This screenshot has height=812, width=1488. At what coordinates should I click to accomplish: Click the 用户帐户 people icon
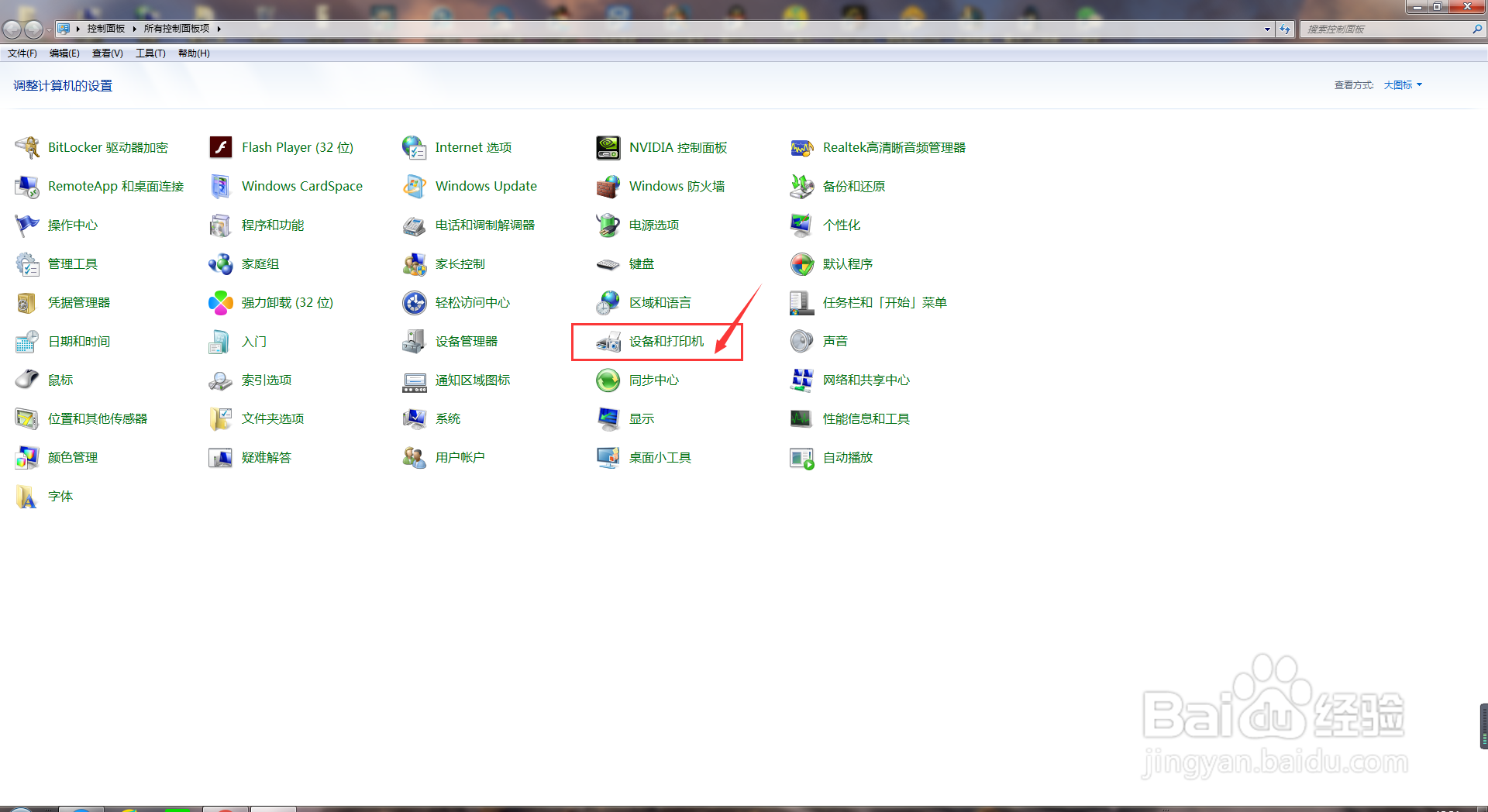click(415, 457)
